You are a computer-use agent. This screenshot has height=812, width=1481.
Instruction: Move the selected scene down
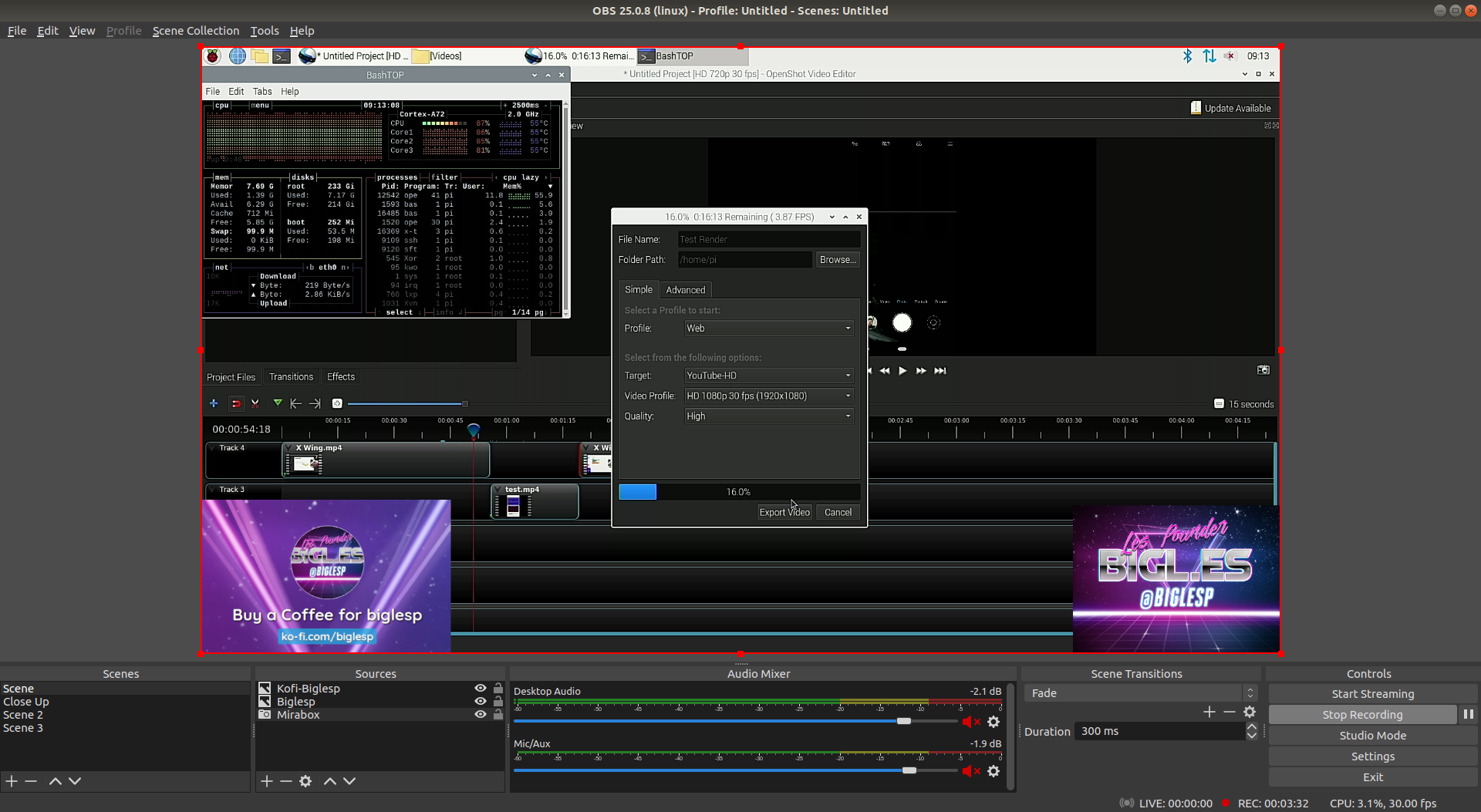(75, 781)
